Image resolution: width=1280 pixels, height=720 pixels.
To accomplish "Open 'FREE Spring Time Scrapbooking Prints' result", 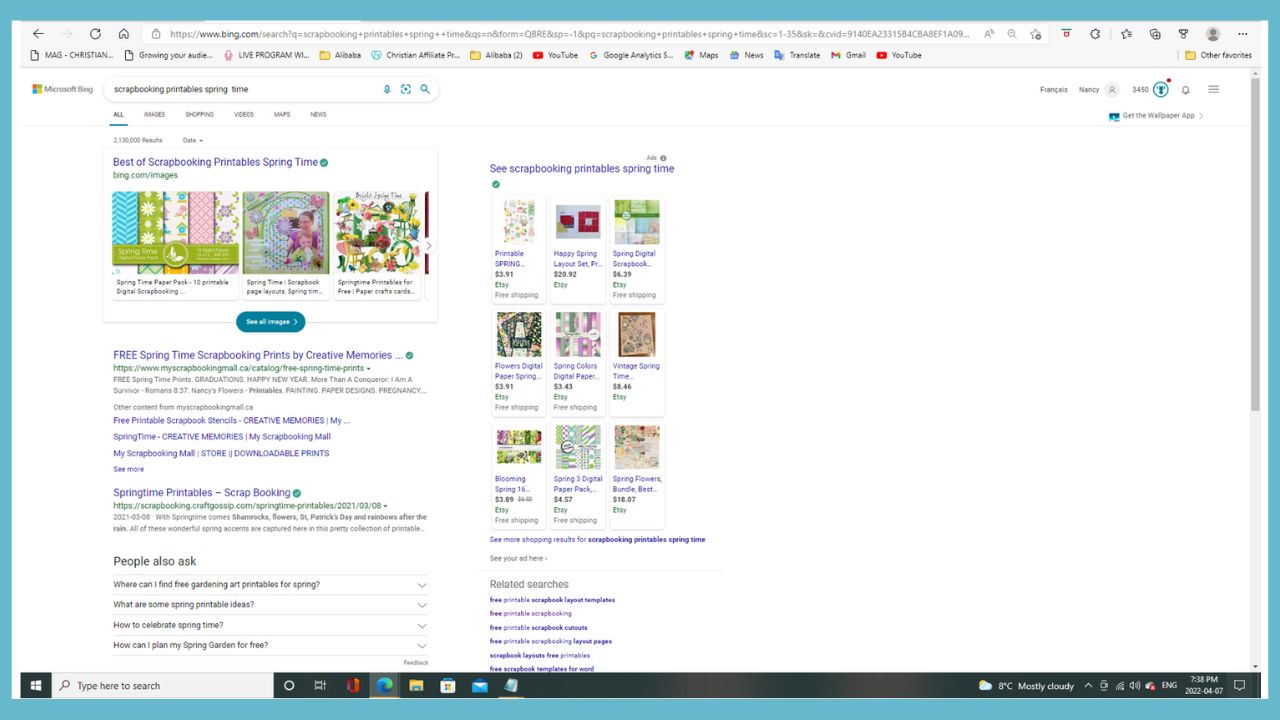I will 258,355.
